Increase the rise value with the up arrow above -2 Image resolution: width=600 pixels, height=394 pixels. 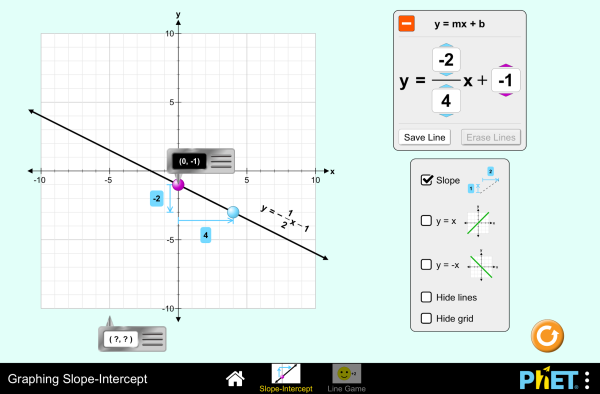pos(446,46)
